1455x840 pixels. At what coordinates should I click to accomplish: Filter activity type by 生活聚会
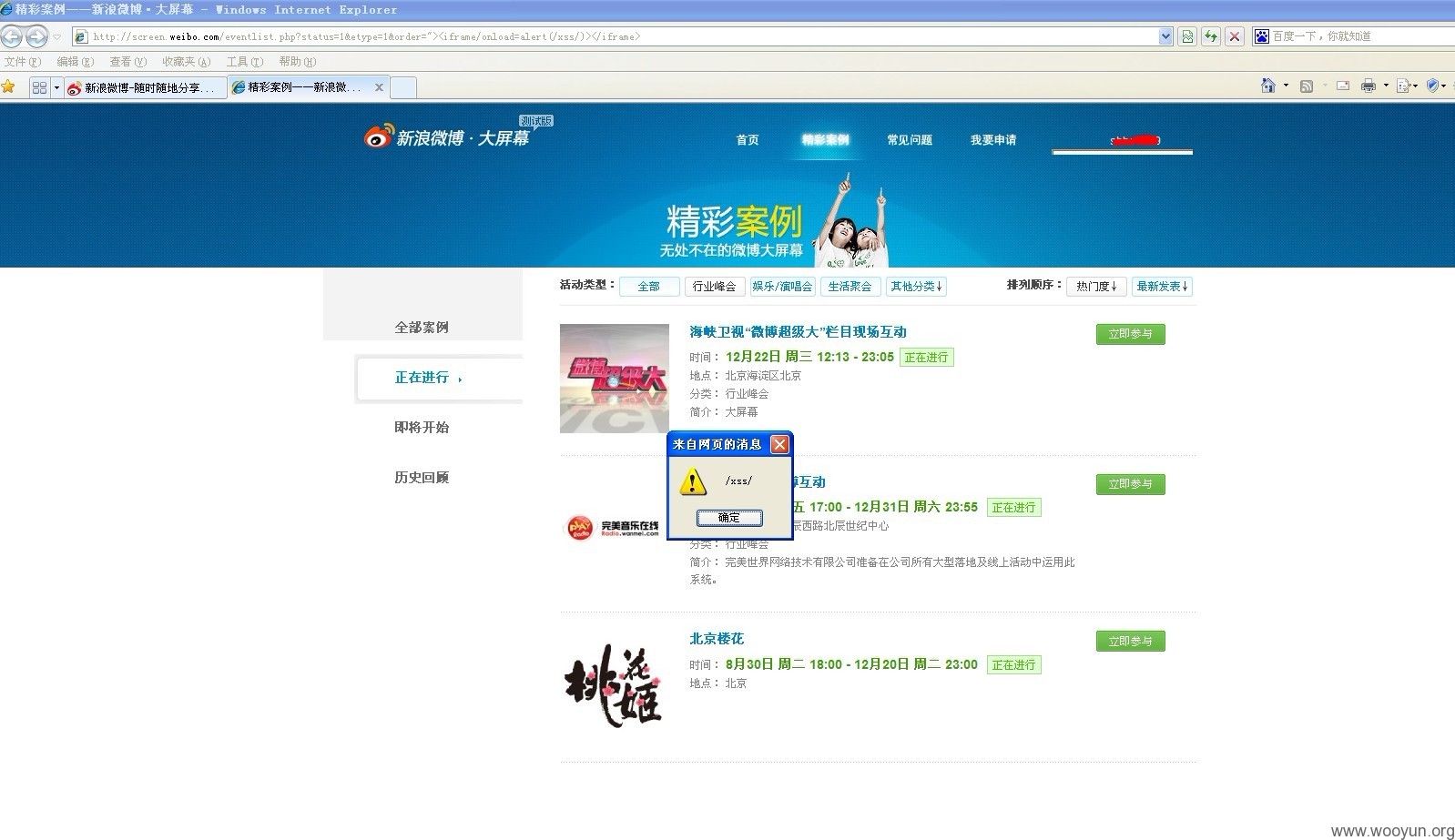pyautogui.click(x=850, y=287)
